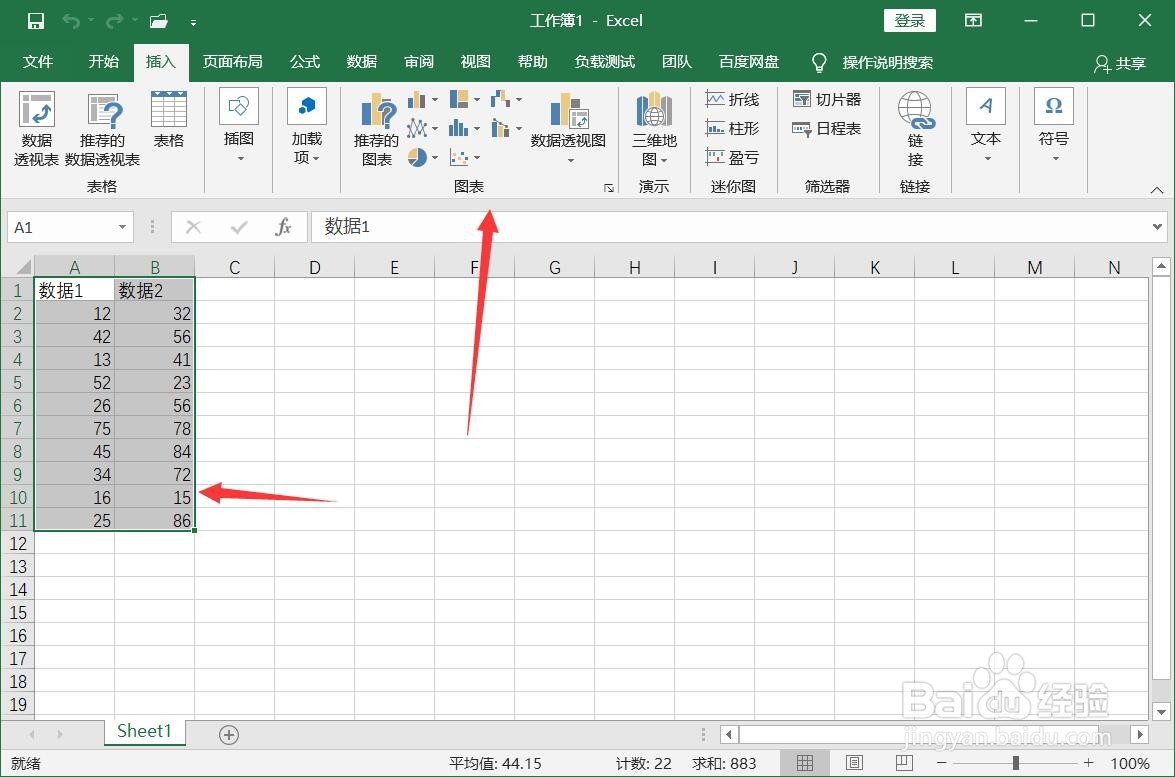
Task: Open the Symbols (符号) dropdown
Action: click(1054, 126)
